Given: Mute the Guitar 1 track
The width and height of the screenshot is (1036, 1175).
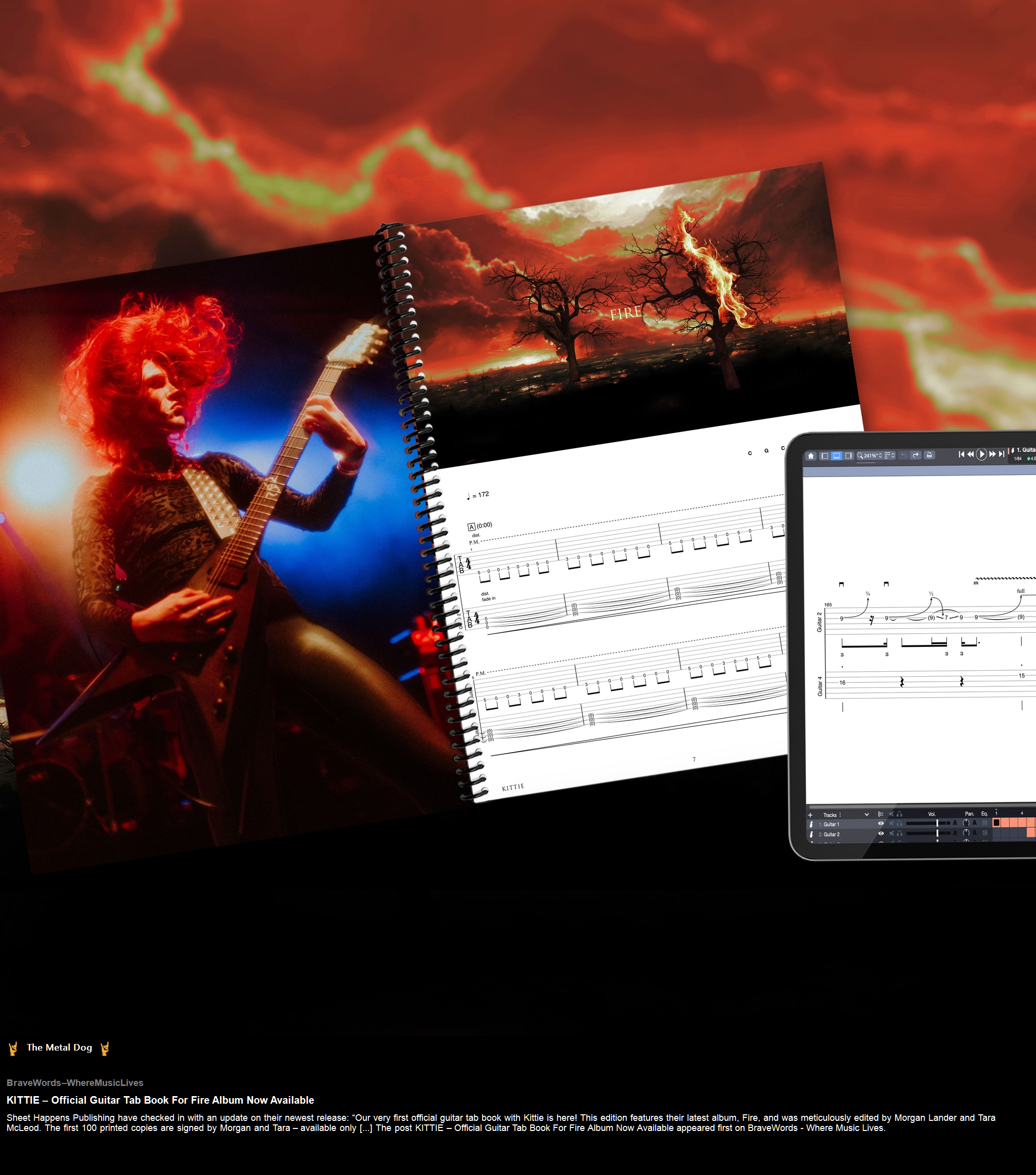Looking at the screenshot, I should (892, 824).
